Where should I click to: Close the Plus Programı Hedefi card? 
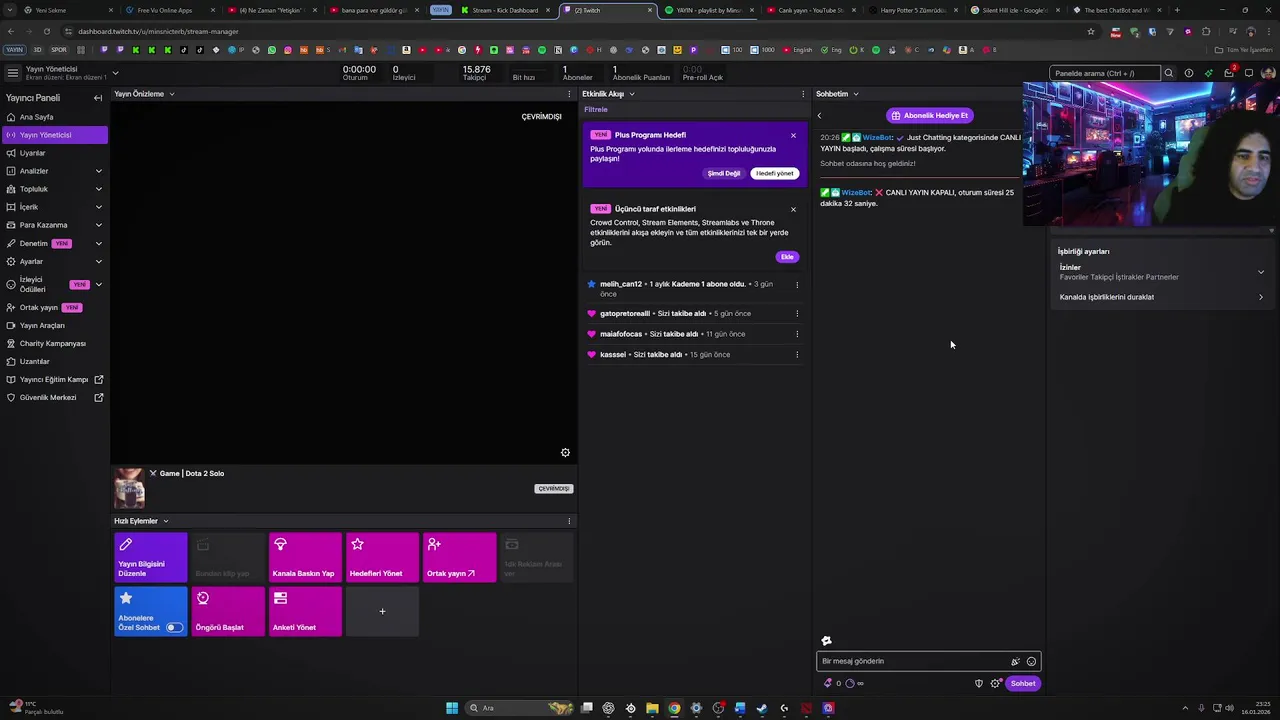793,135
